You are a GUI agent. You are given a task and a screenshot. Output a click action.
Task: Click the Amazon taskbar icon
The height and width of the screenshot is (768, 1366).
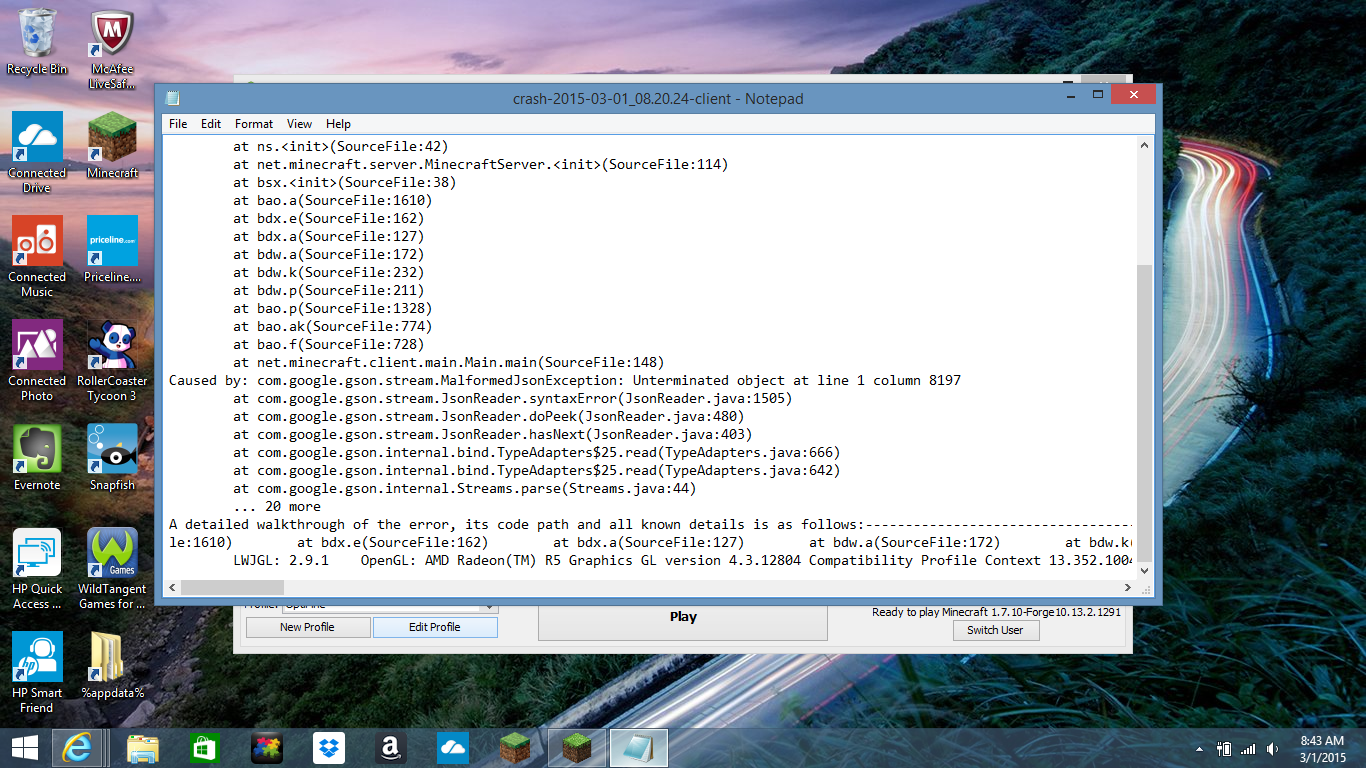click(391, 748)
